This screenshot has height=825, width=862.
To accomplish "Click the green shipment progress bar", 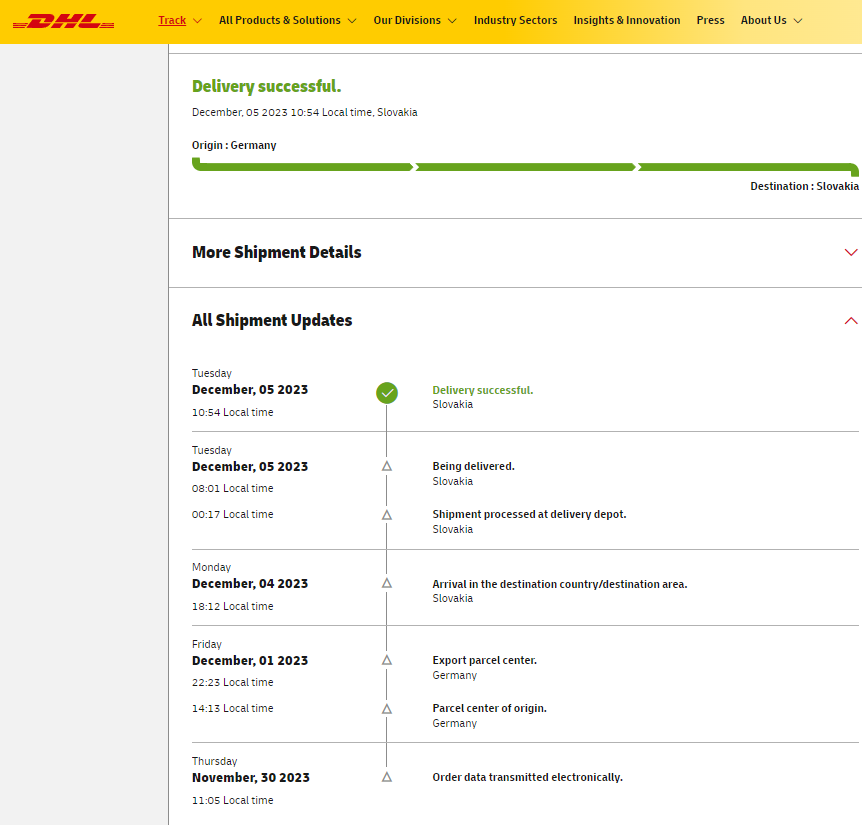I will (524, 167).
